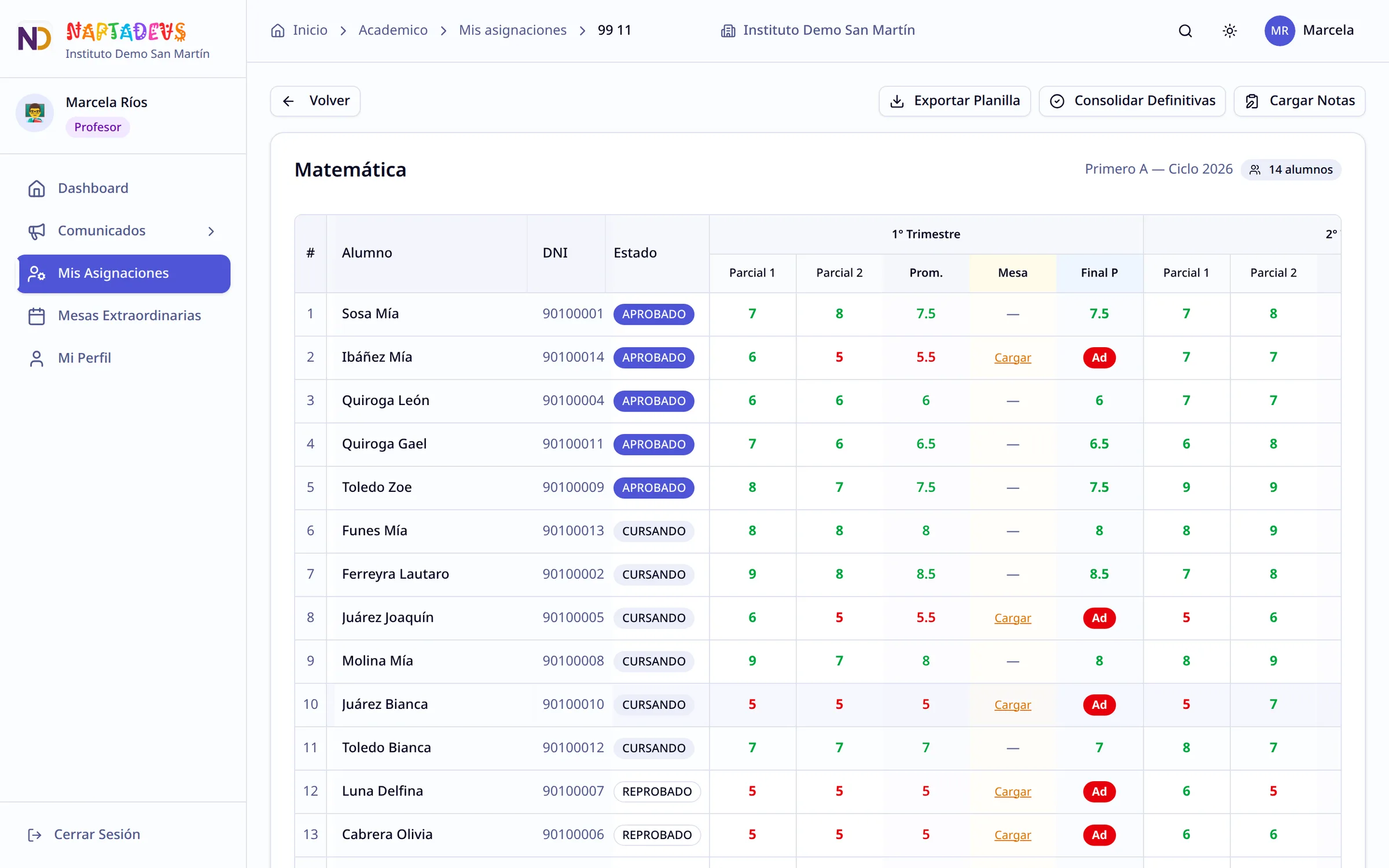The height and width of the screenshot is (868, 1389).
Task: Expand the Comunicados submenu chevron
Action: [211, 231]
